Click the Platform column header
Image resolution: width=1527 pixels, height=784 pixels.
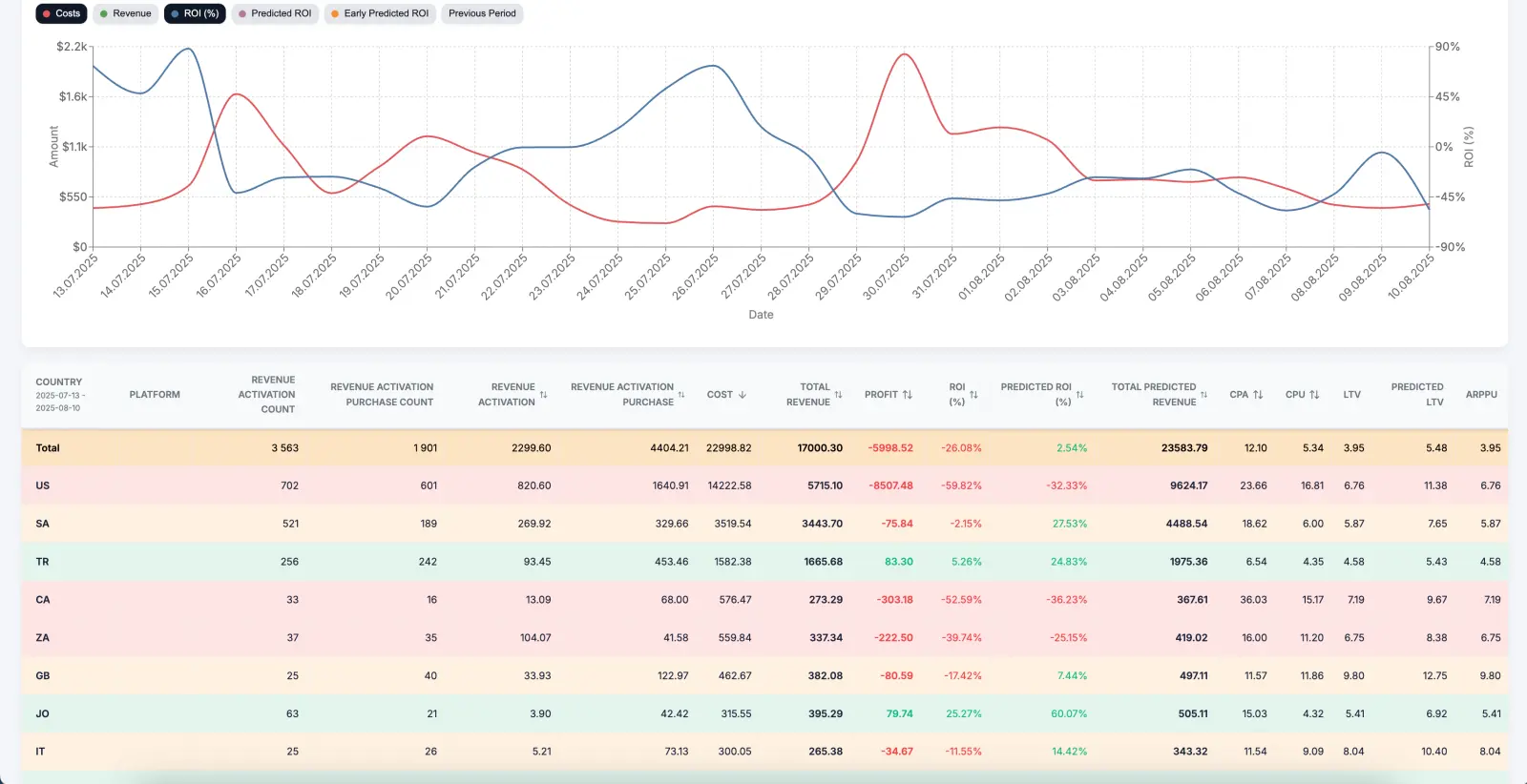click(x=155, y=395)
